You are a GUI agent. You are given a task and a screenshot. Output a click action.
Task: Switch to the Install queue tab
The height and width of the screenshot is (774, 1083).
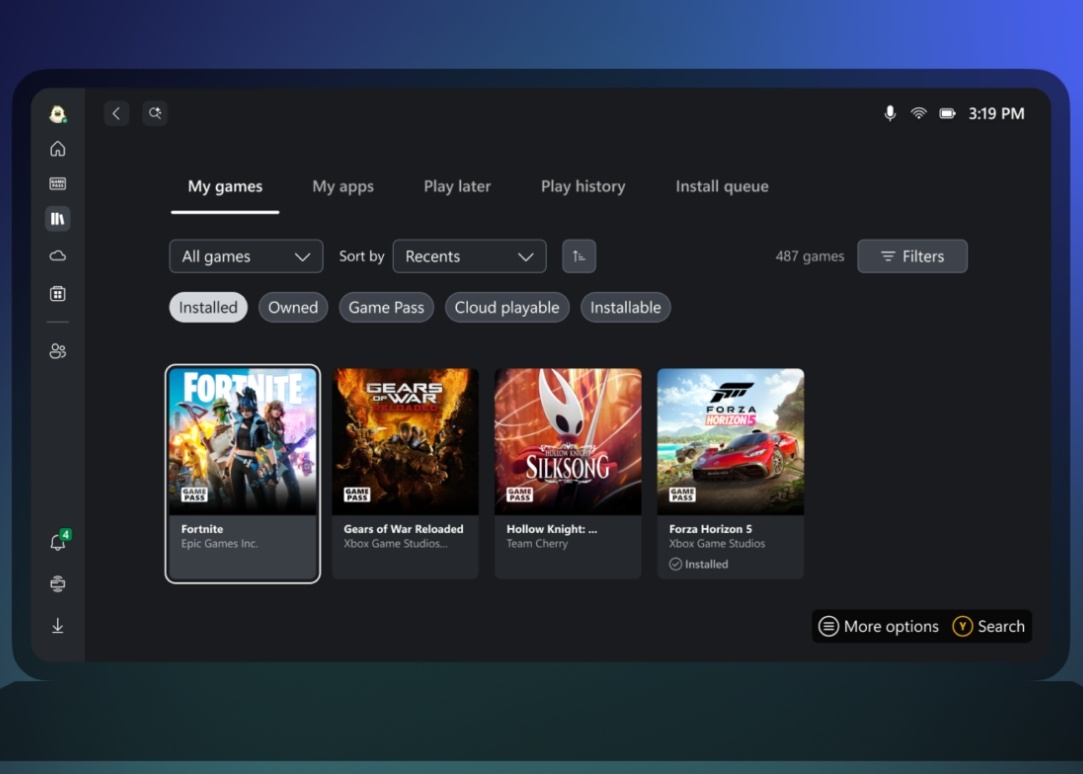[x=722, y=186]
